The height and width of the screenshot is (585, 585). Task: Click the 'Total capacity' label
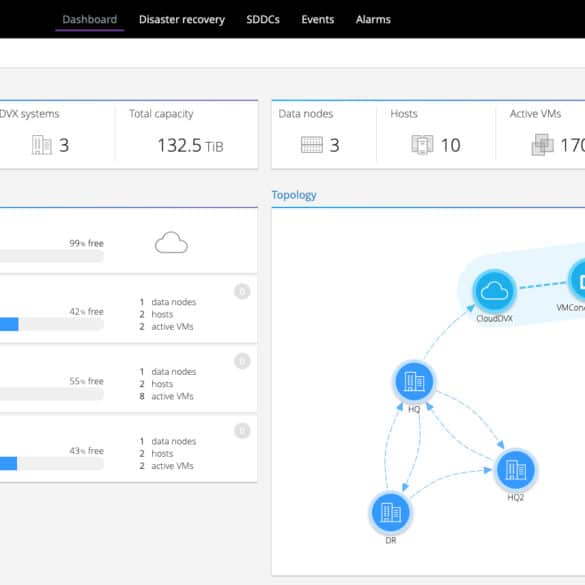tap(161, 114)
